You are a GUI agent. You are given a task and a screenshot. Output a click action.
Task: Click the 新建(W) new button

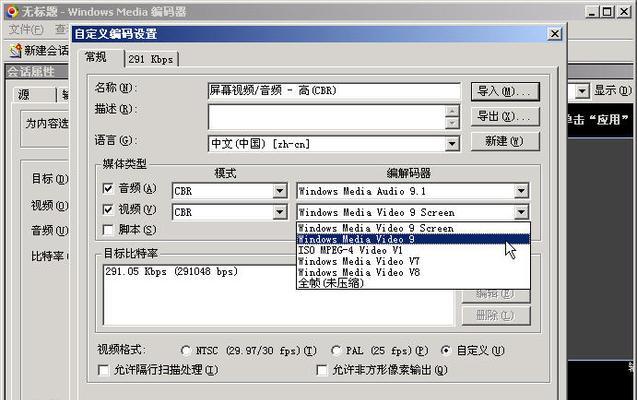(505, 141)
